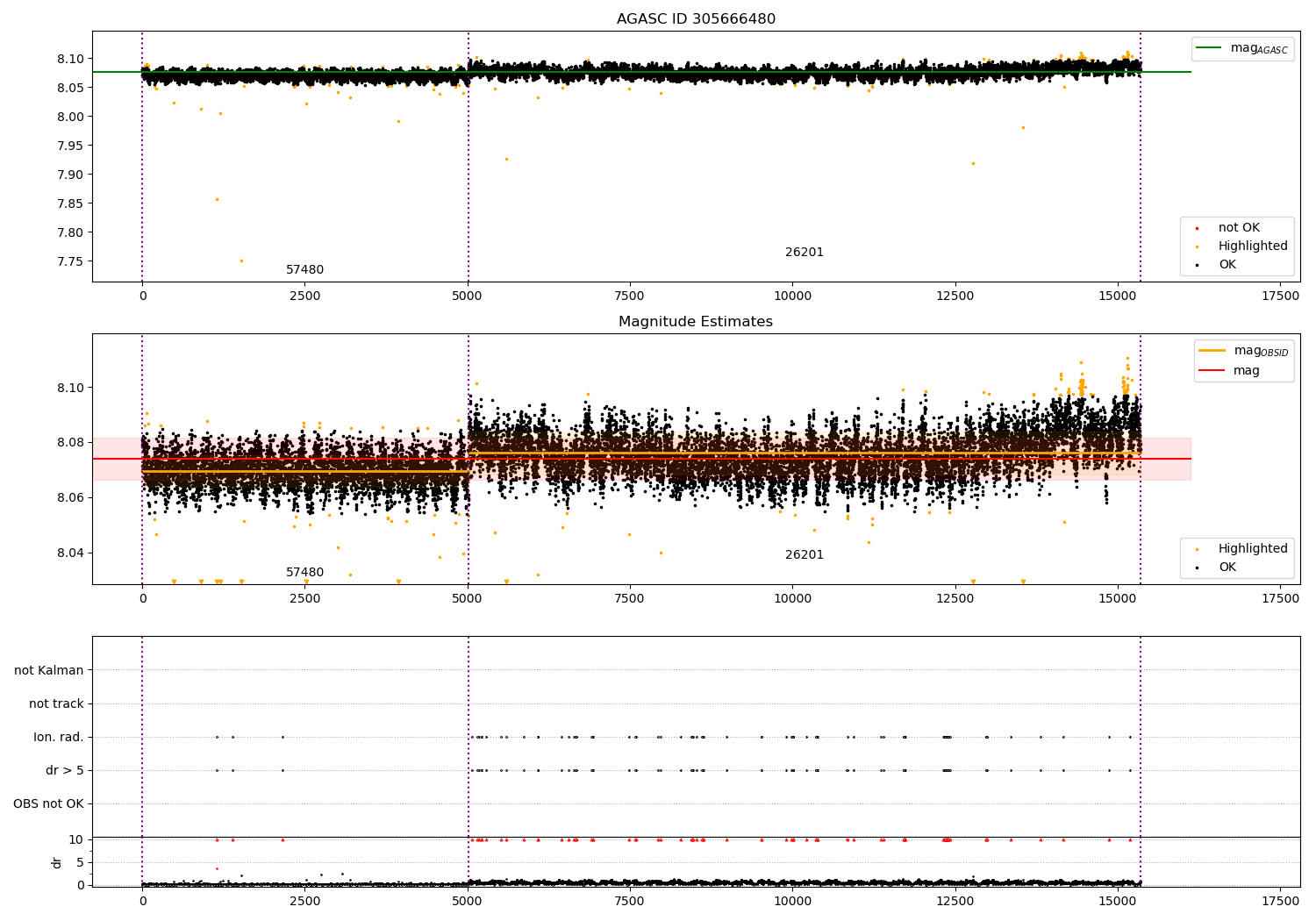Click the "Magnitude Estimates" plot title

696,322
